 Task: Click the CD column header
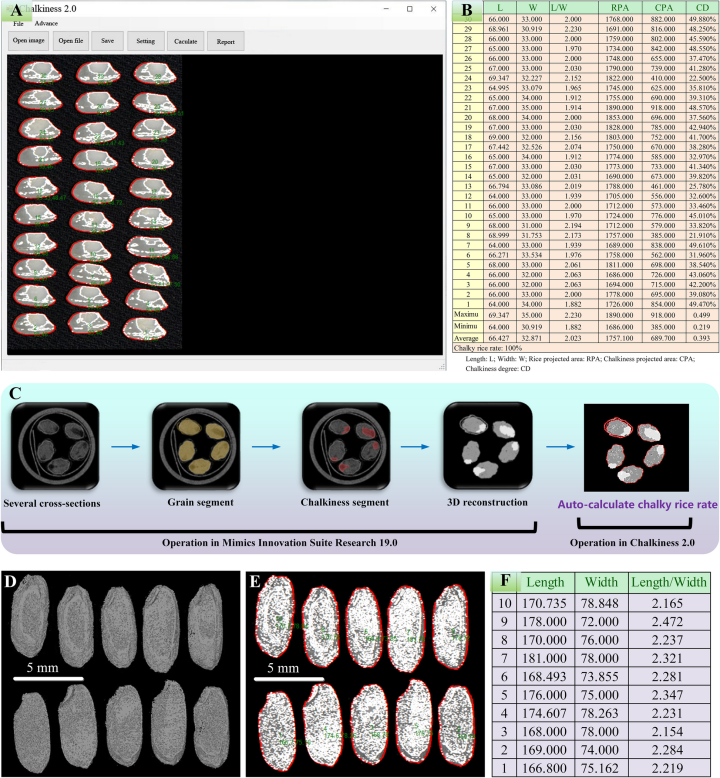tap(700, 9)
